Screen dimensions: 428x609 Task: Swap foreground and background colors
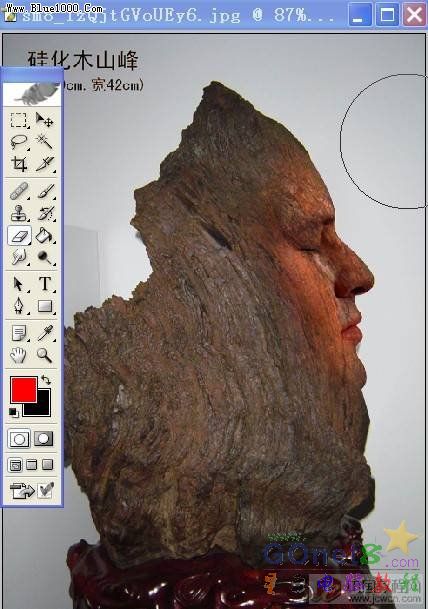point(46,379)
